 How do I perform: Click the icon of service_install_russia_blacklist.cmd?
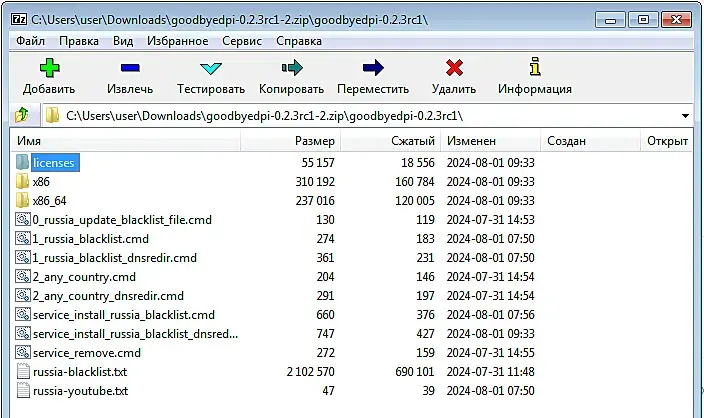coord(23,314)
